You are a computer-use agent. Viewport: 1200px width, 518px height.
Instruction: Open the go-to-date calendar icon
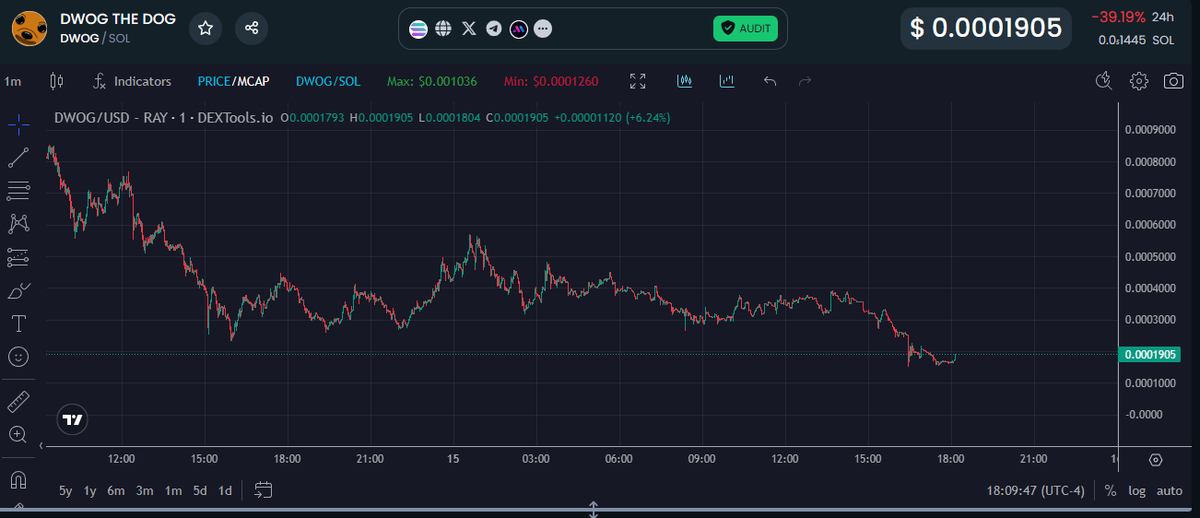pyautogui.click(x=263, y=491)
